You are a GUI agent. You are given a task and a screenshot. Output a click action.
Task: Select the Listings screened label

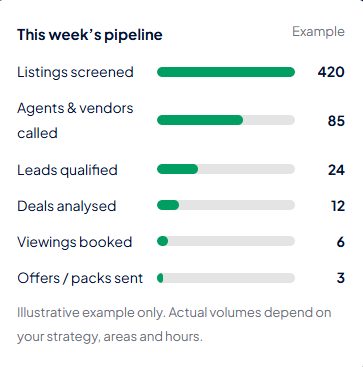click(x=75, y=72)
